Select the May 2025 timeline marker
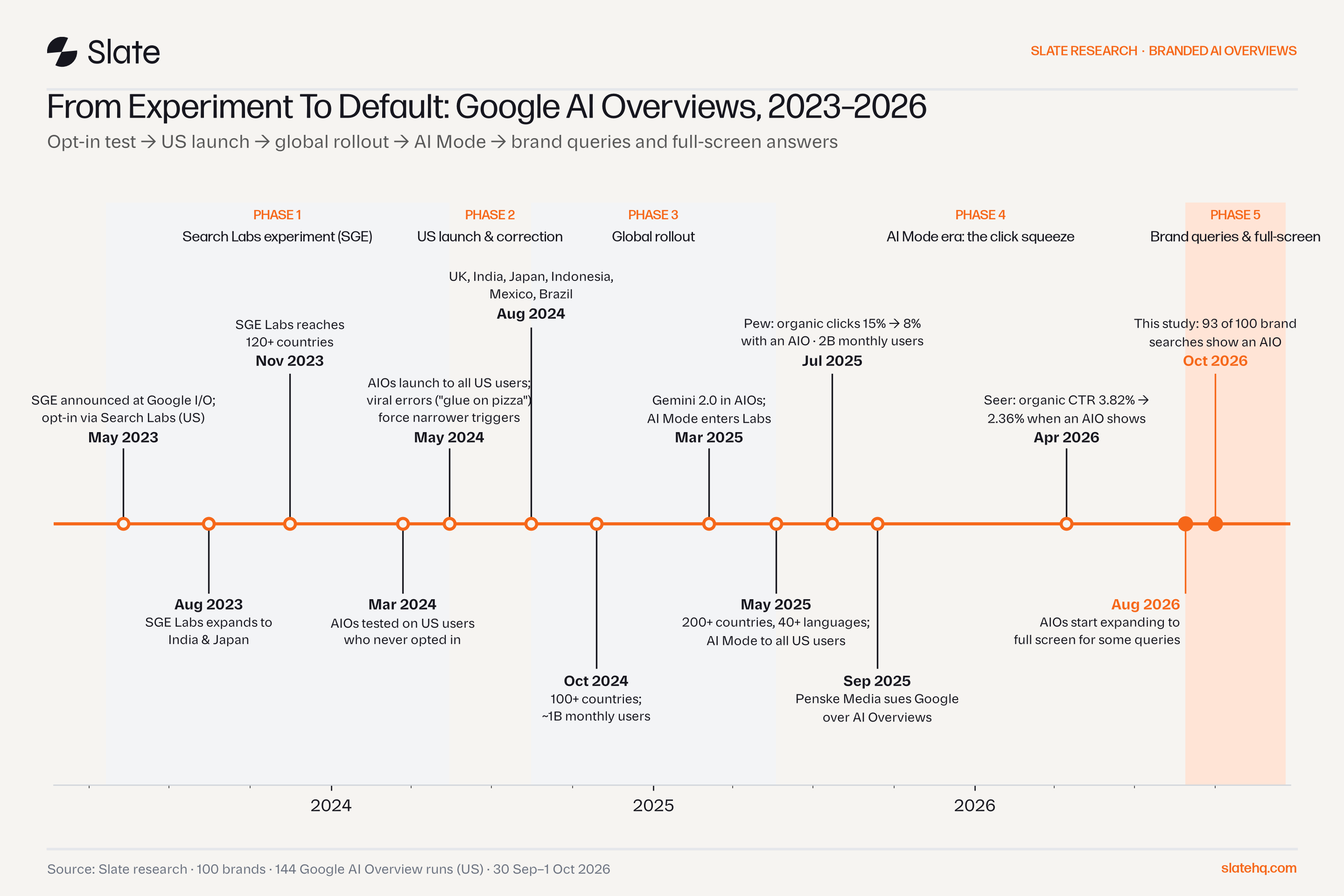 tap(776, 524)
